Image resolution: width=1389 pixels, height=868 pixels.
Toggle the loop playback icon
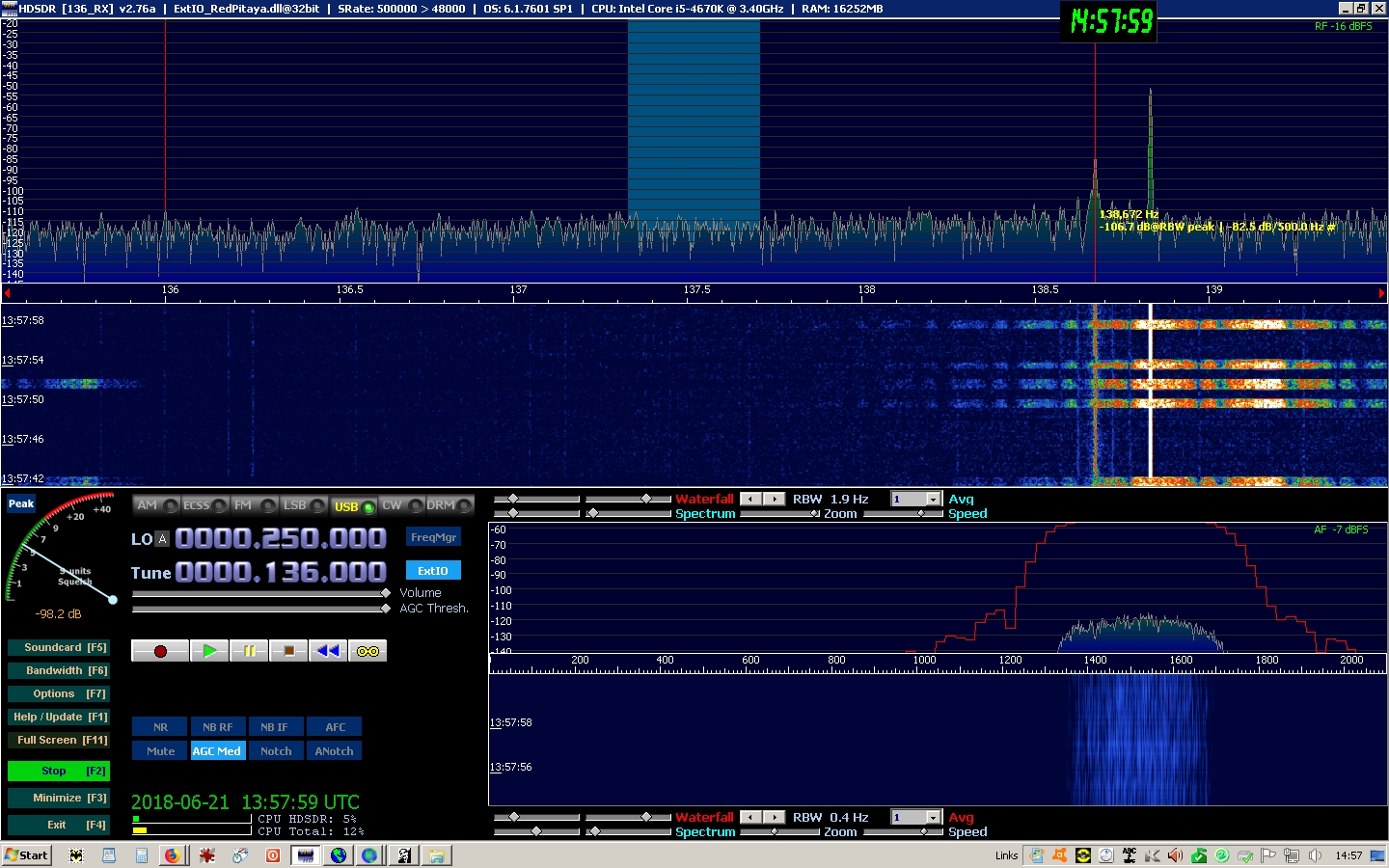point(368,651)
